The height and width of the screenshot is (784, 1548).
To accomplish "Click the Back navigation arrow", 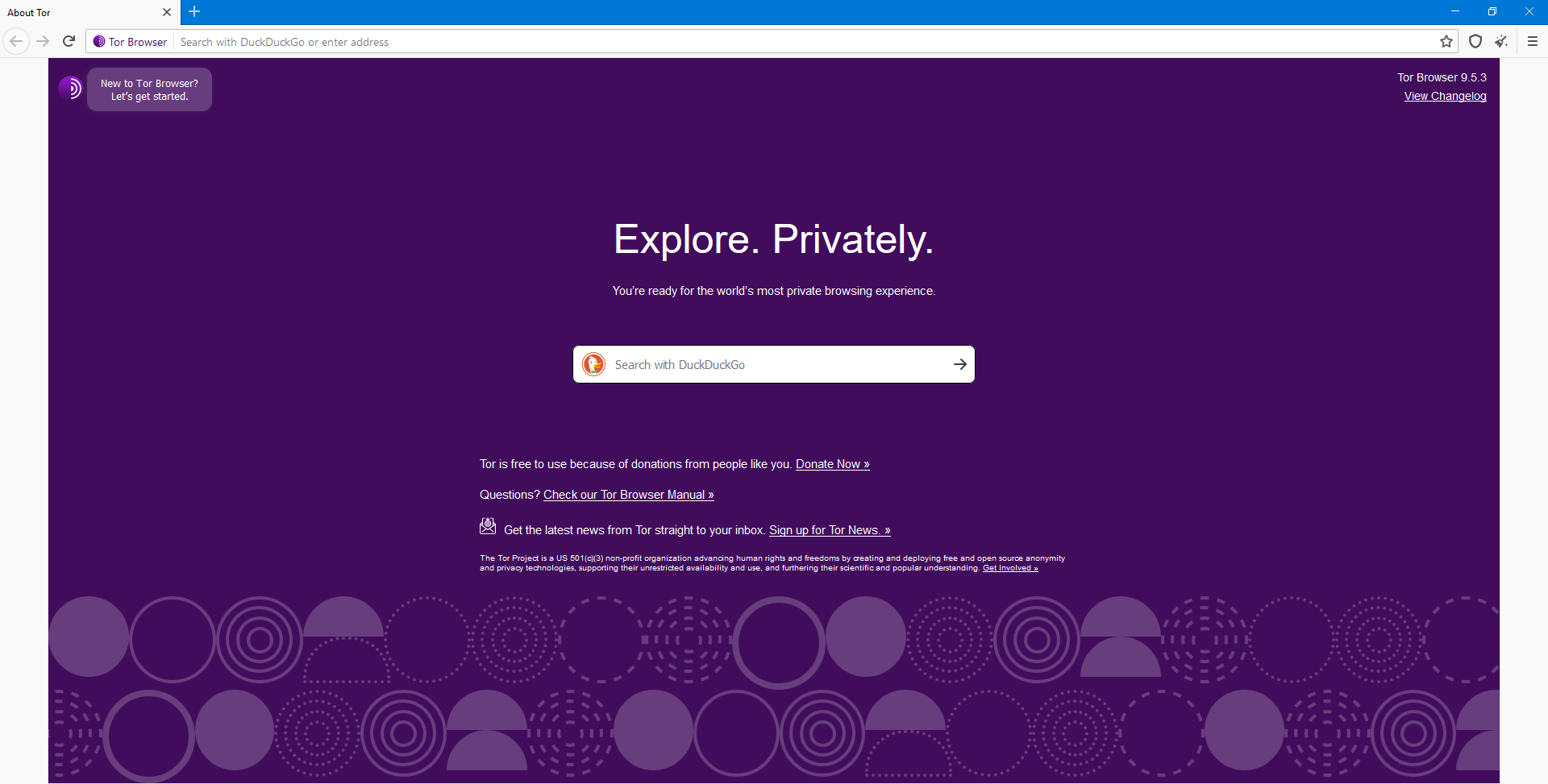I will (15, 41).
